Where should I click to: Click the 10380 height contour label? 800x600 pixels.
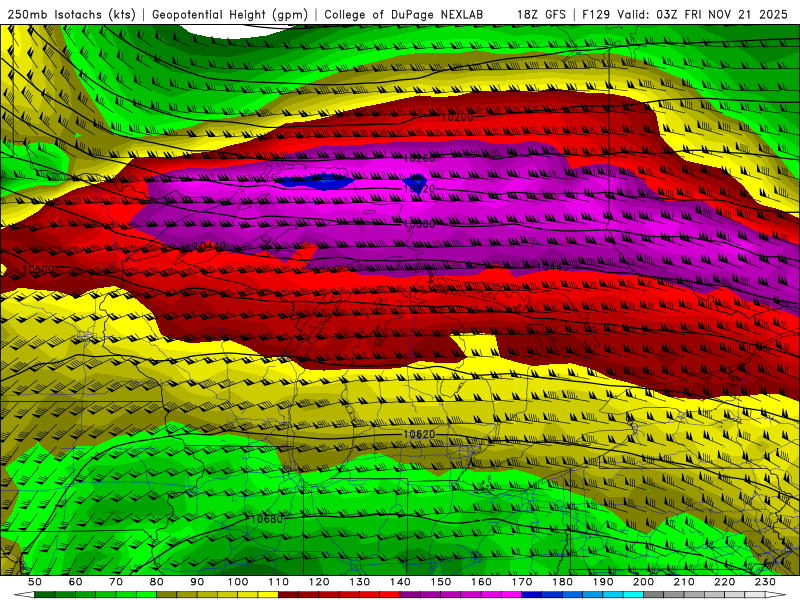(419, 224)
